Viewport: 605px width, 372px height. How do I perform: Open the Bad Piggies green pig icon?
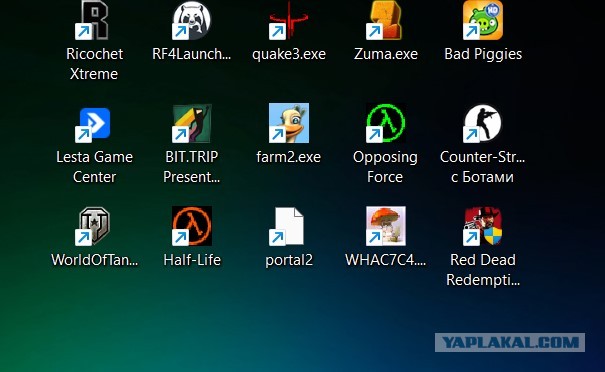[x=483, y=20]
